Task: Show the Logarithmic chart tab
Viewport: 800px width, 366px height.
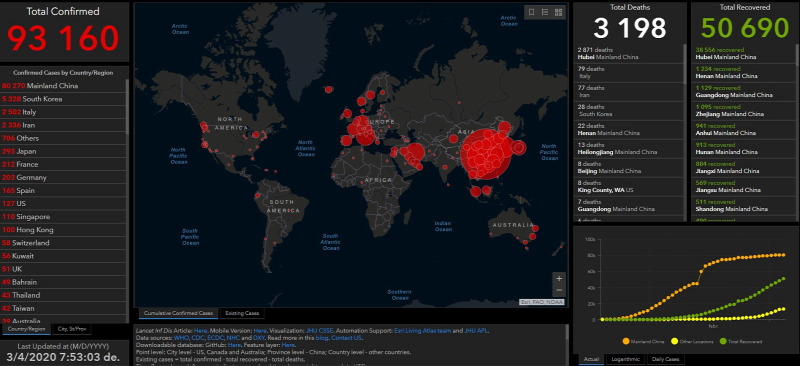Action: (626, 359)
